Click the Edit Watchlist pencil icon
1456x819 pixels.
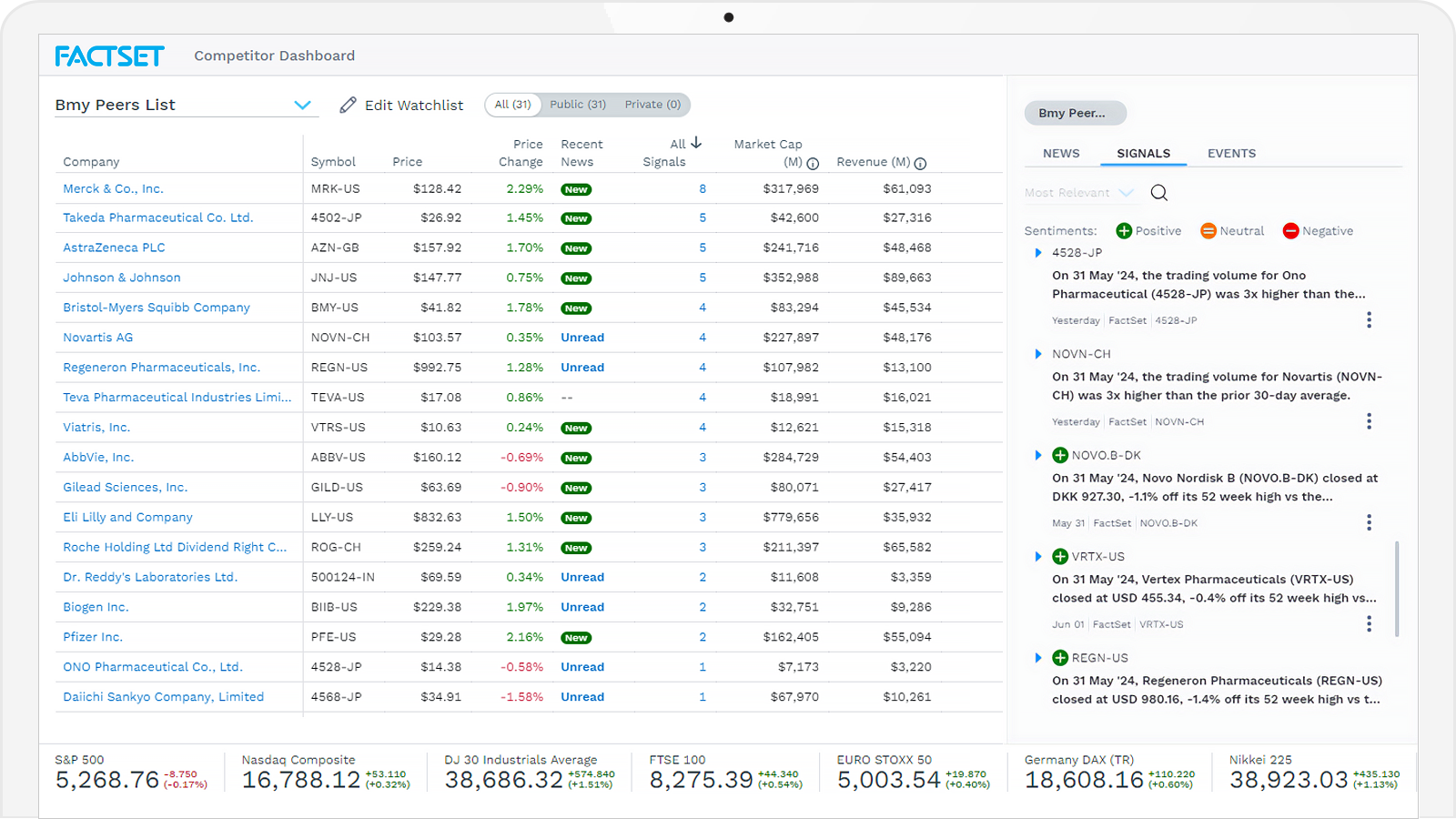[347, 105]
